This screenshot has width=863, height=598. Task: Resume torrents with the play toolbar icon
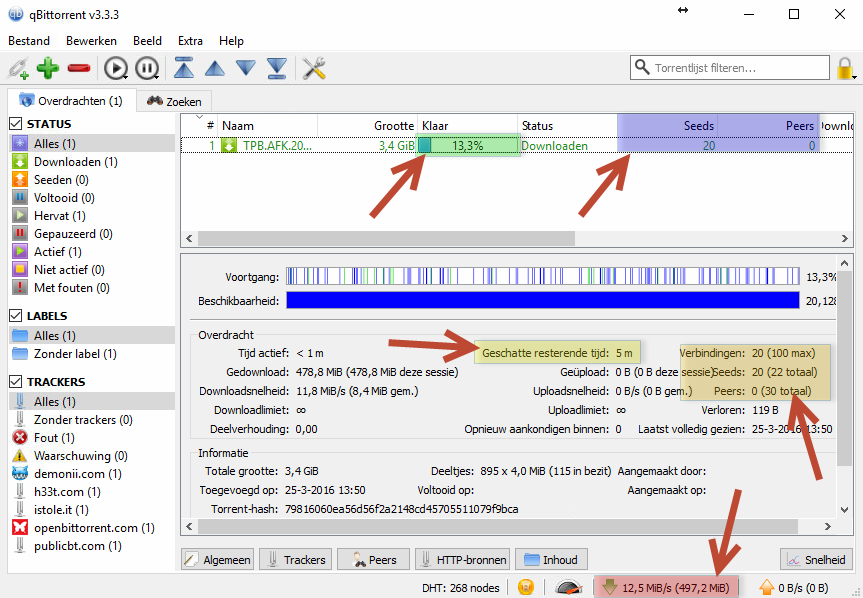pyautogui.click(x=116, y=69)
